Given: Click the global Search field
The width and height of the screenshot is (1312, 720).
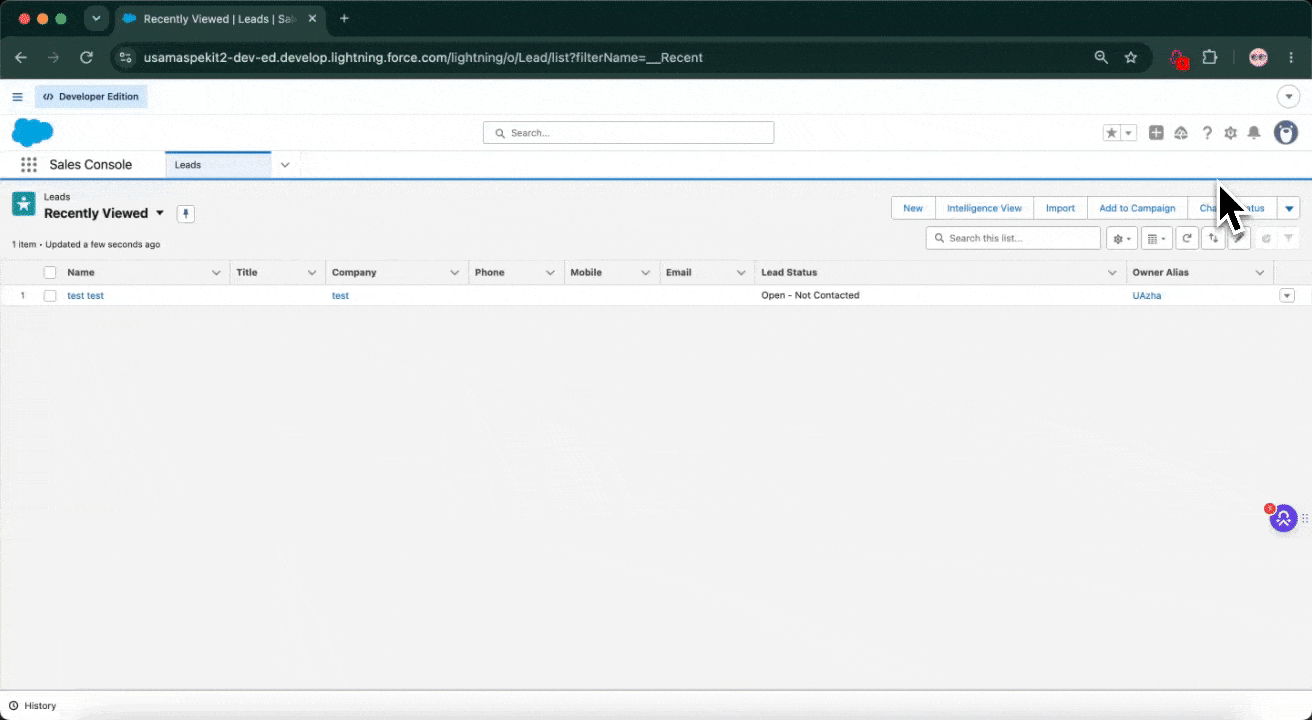Looking at the screenshot, I should coord(628,133).
